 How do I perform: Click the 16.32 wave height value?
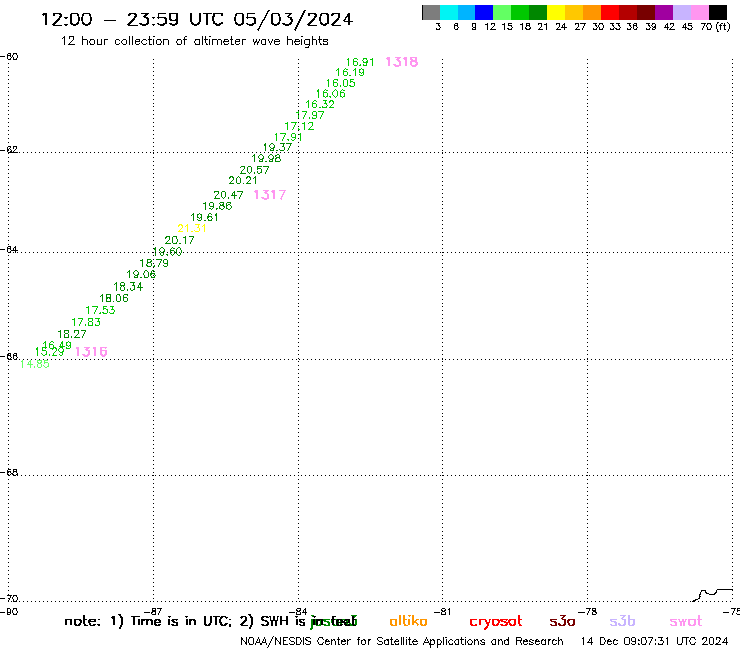point(320,105)
